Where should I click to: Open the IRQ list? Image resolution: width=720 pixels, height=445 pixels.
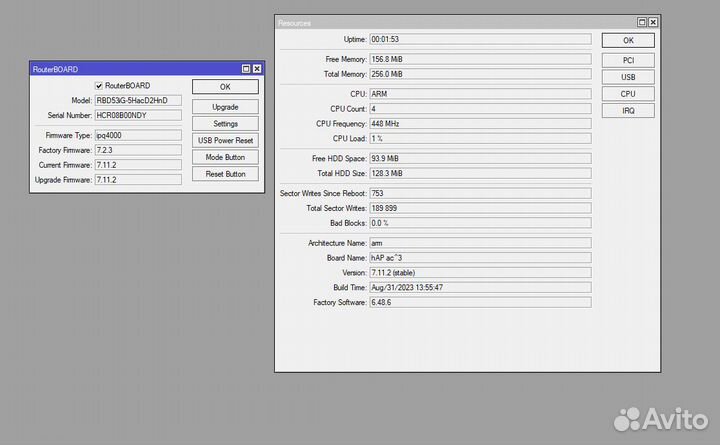(x=628, y=111)
